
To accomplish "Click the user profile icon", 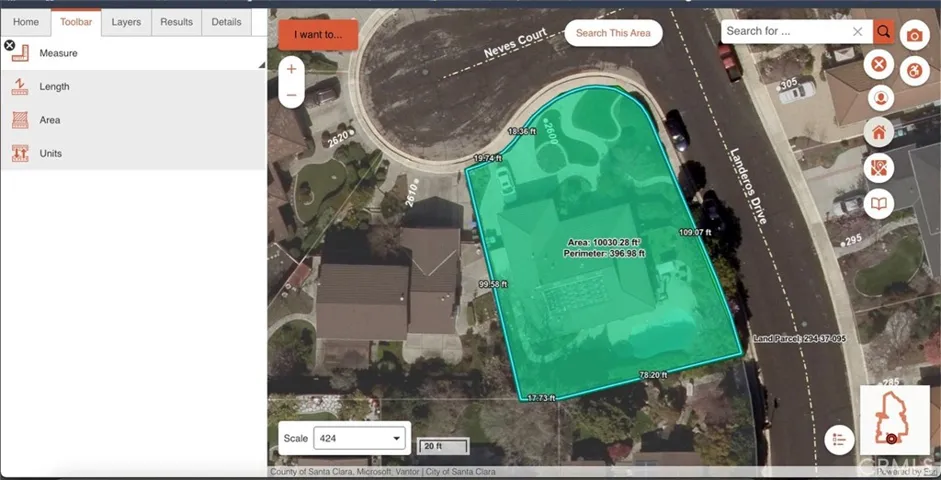I will pyautogui.click(x=880, y=98).
